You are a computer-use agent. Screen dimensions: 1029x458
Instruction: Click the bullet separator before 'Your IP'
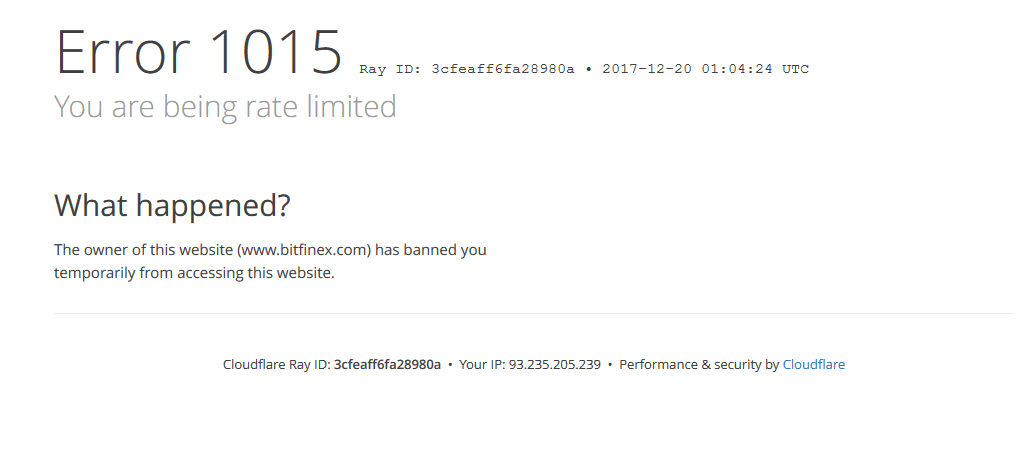pyautogui.click(x=450, y=365)
